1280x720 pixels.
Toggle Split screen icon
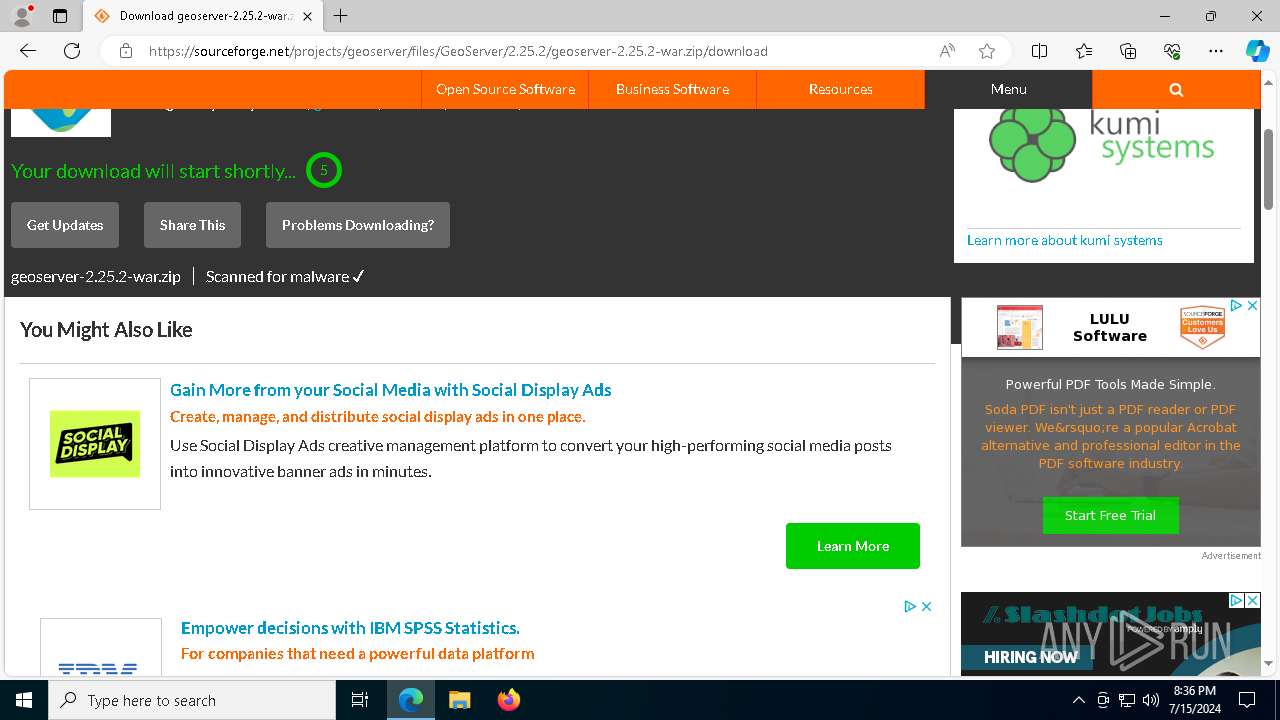[1040, 51]
